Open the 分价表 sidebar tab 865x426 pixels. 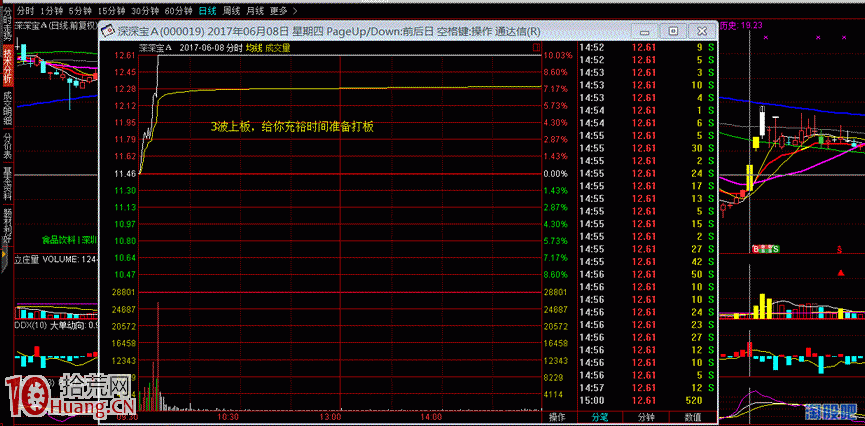[x=7, y=146]
